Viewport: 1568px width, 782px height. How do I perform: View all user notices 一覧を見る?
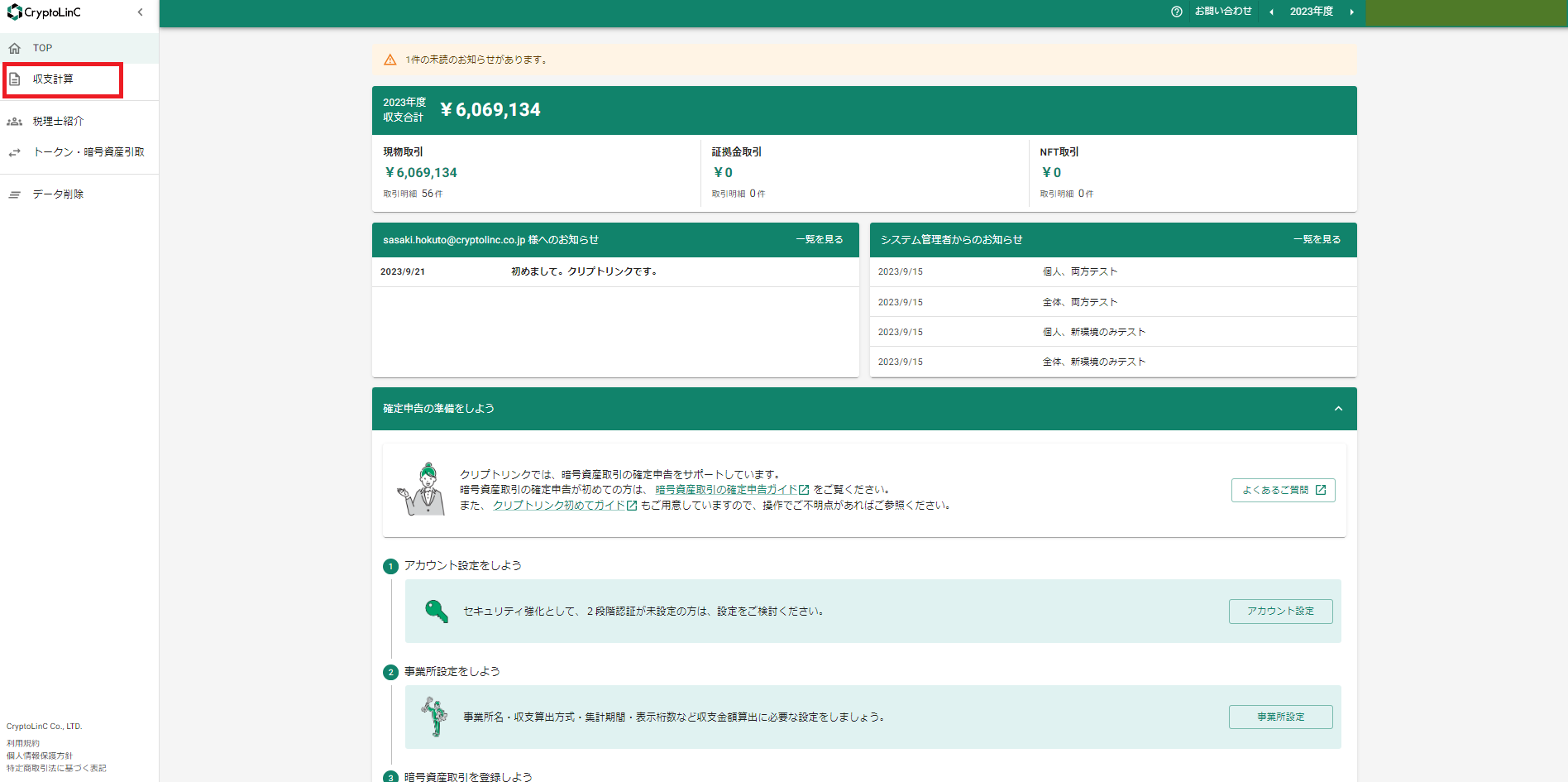point(820,240)
